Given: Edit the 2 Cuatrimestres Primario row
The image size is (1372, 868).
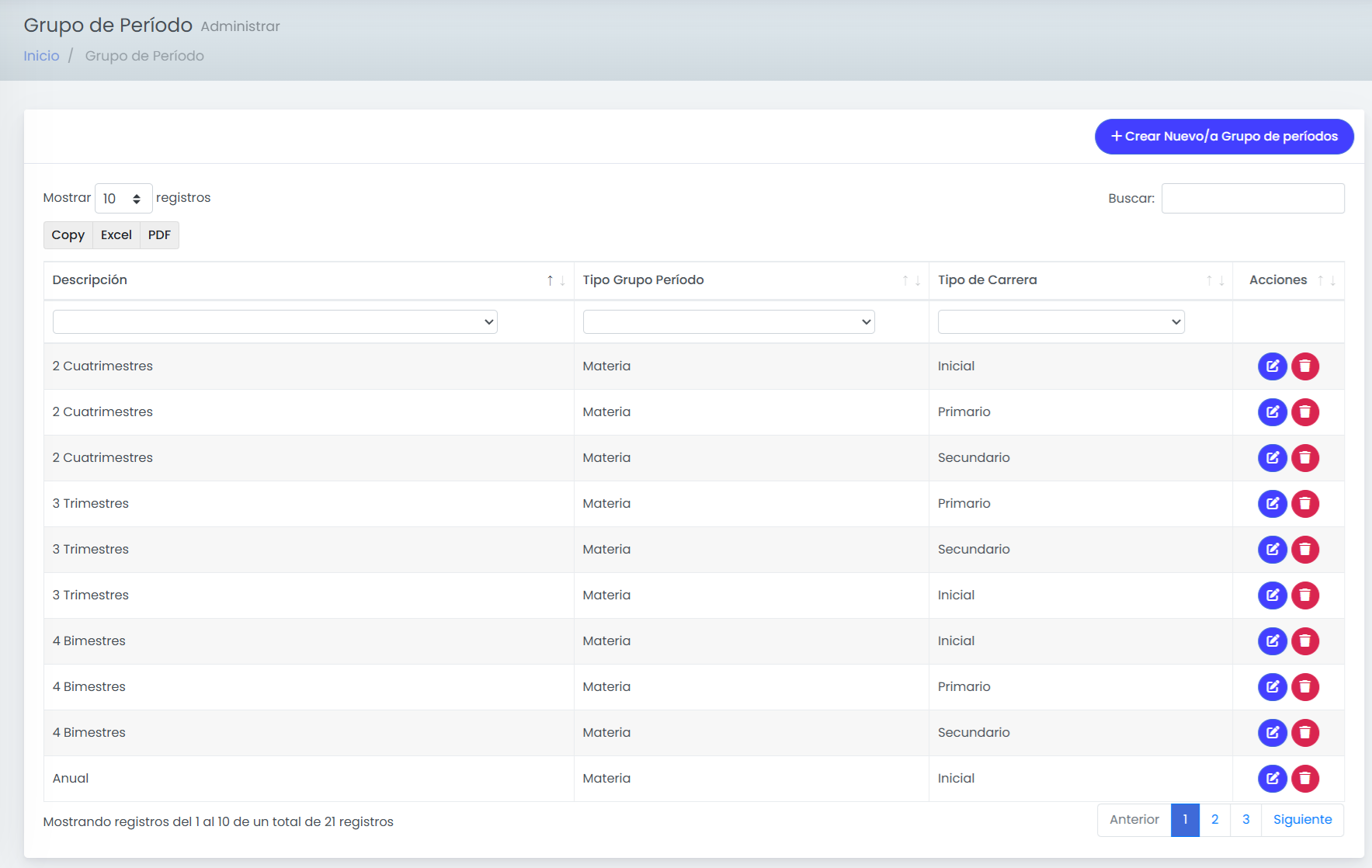Looking at the screenshot, I should (x=1272, y=412).
